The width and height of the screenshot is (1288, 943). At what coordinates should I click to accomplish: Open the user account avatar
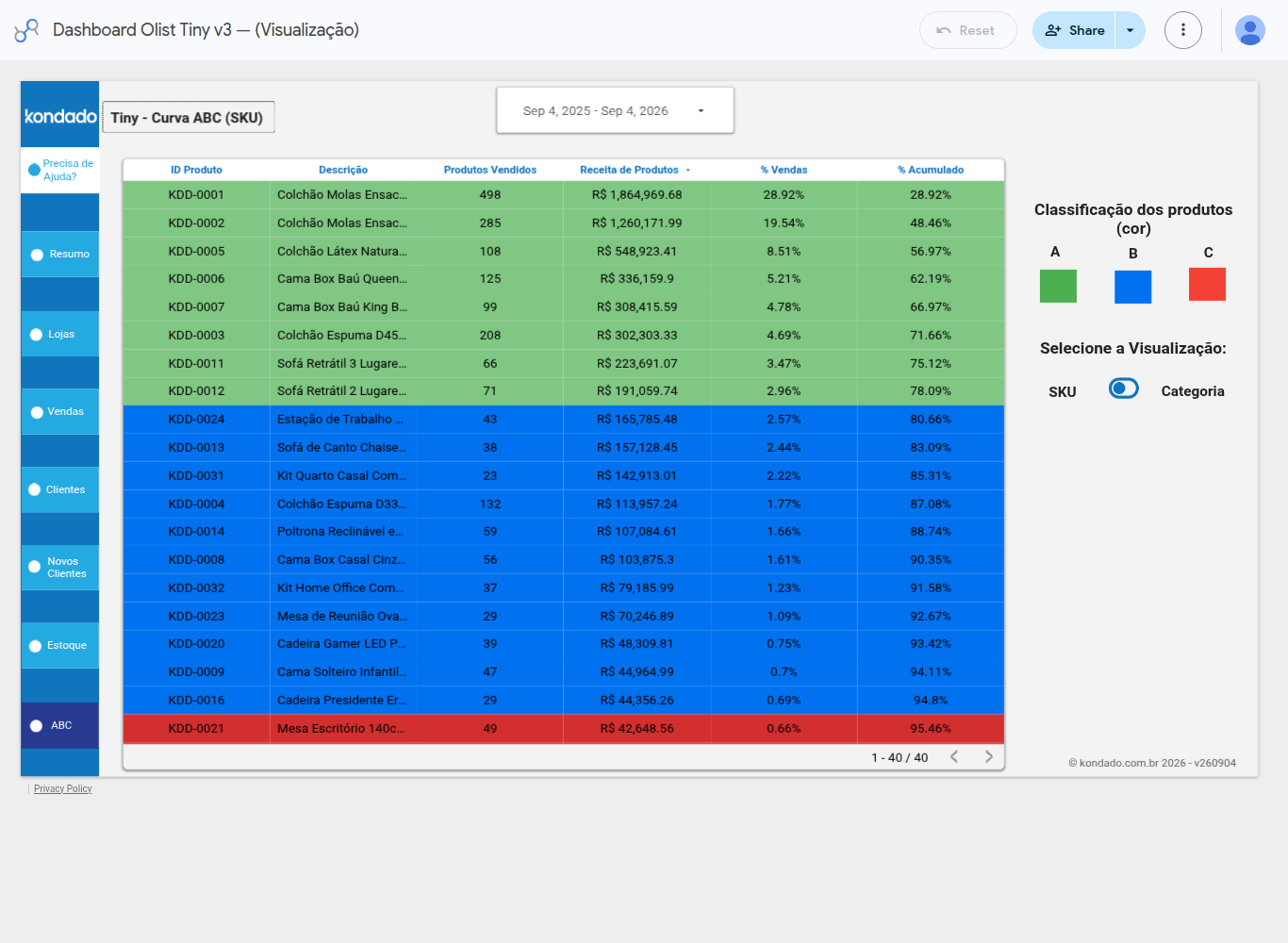pos(1249,30)
